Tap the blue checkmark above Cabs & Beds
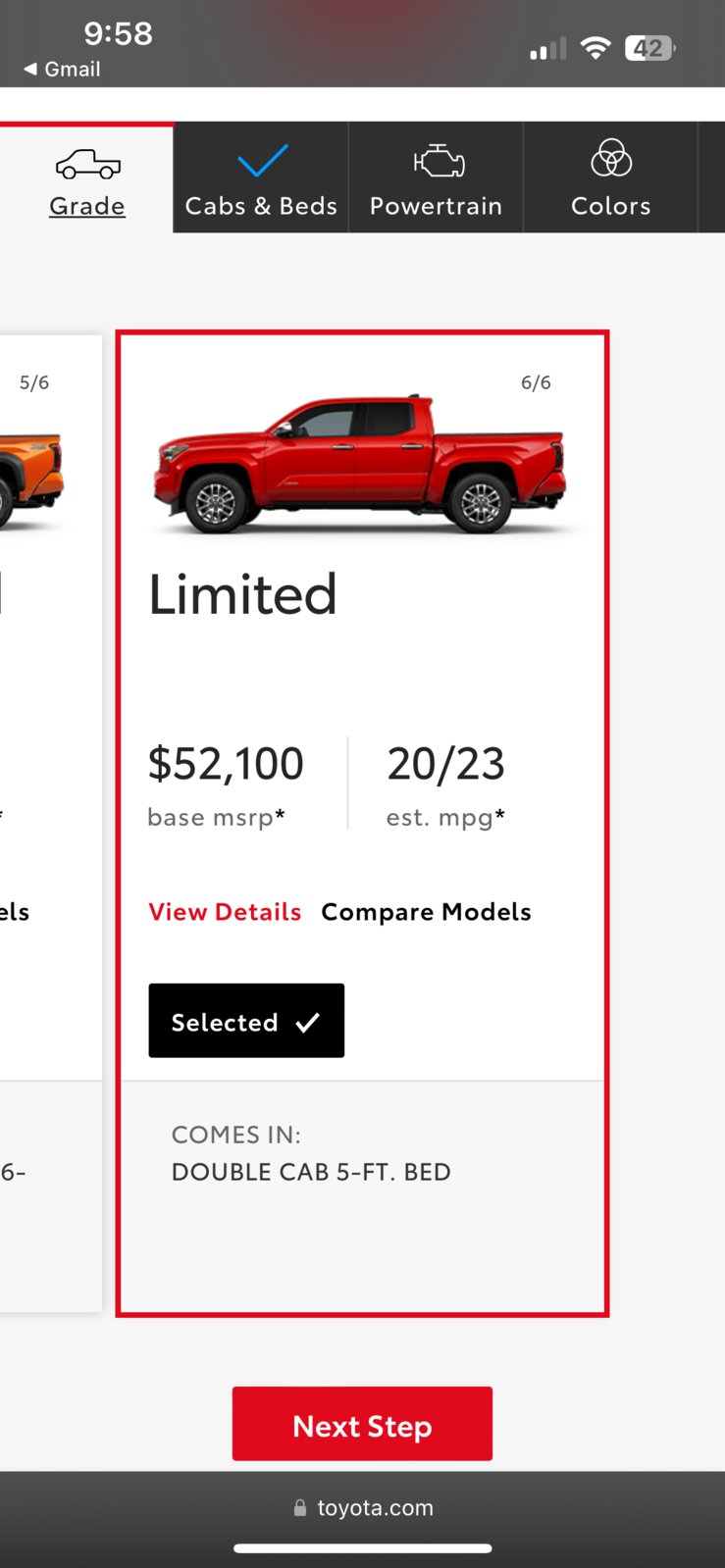 (262, 161)
